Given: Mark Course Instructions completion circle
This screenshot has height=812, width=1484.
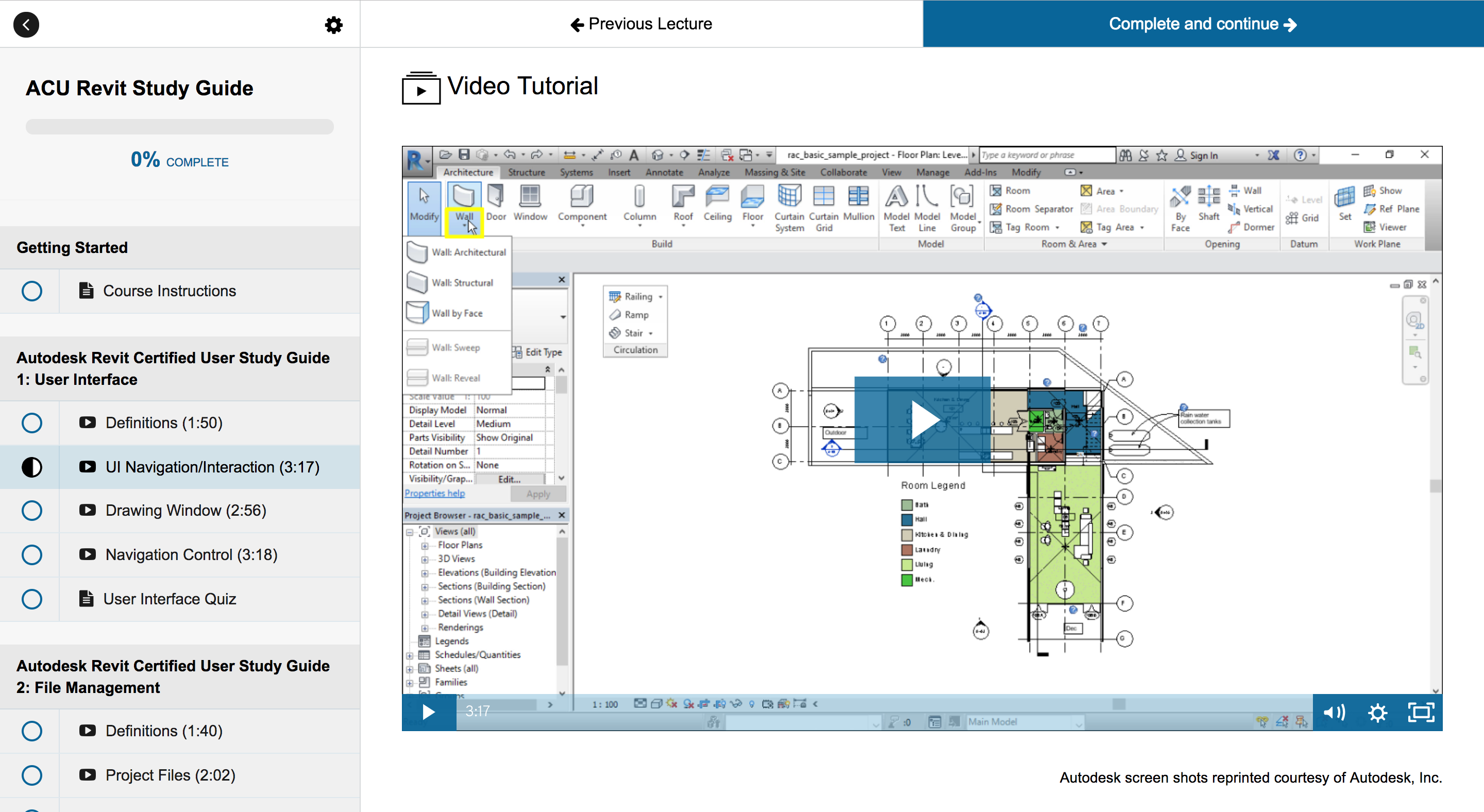Looking at the screenshot, I should click(x=31, y=291).
